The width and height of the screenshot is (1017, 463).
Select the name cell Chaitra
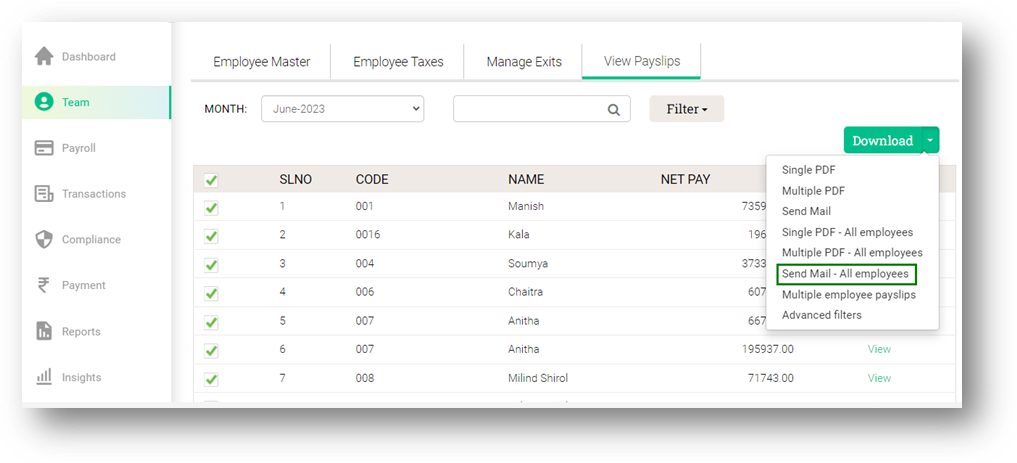tap(525, 292)
